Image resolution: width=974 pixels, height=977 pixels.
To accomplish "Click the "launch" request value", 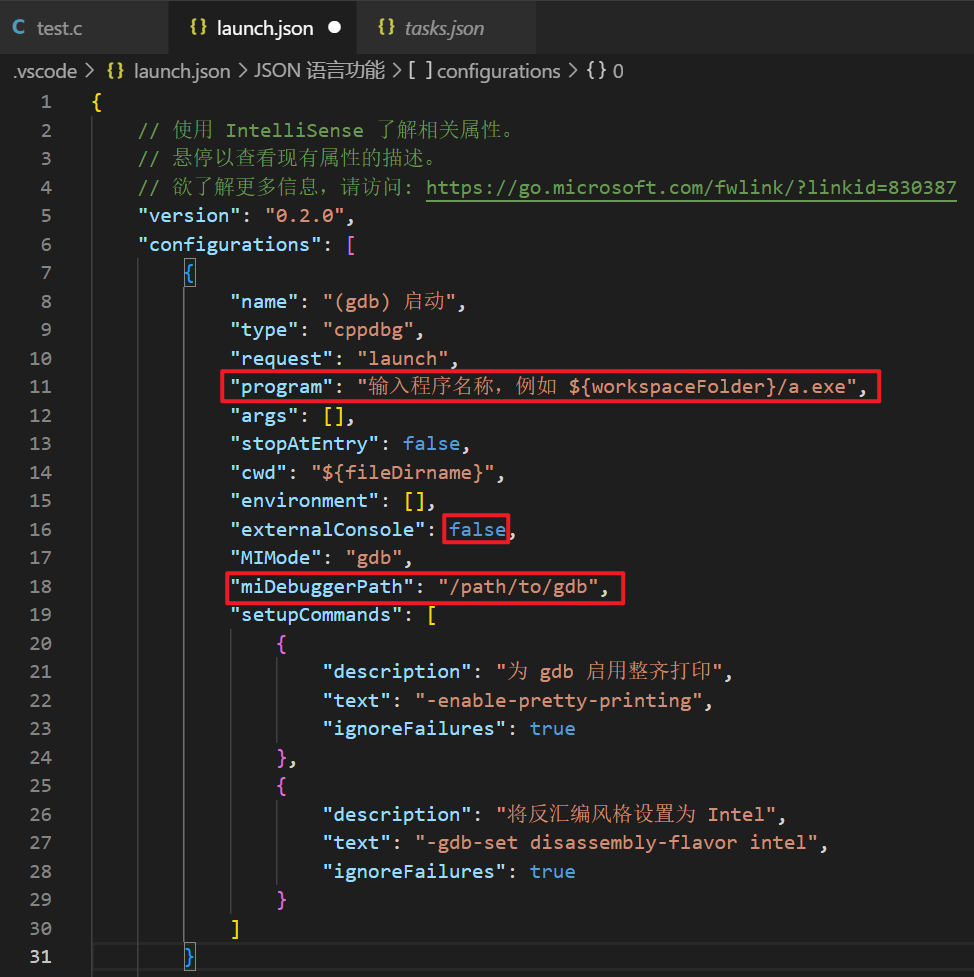I will coord(403,359).
